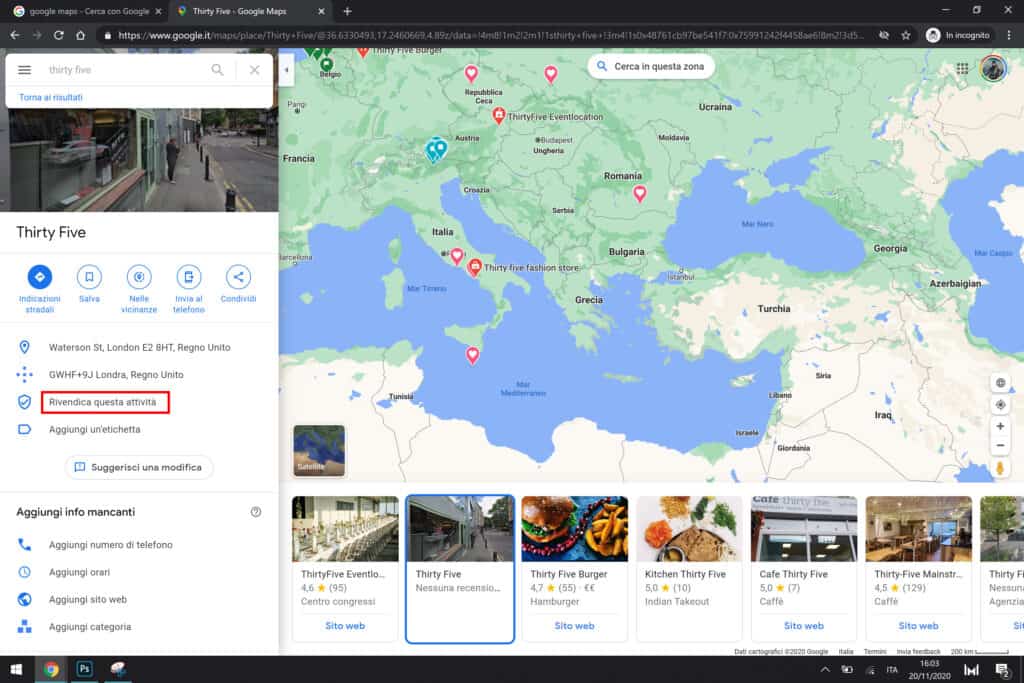Collapse the side panel arrow
Screen dimensions: 1024x683
[x=286, y=70]
